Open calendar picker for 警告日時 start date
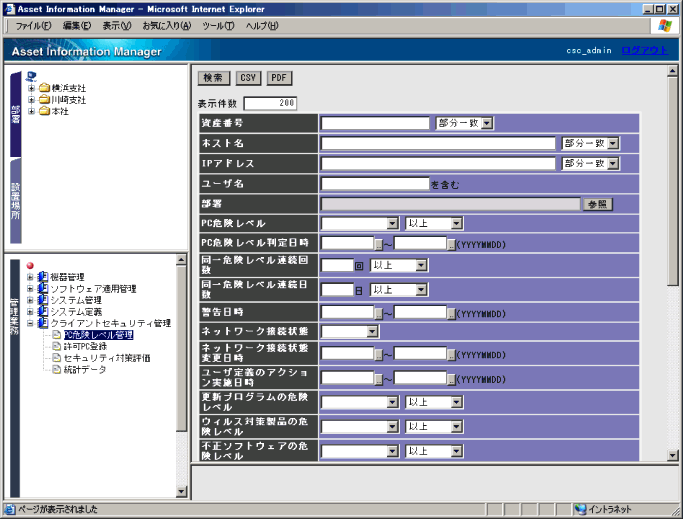Screen dimensions: 683x519 (x=379, y=312)
